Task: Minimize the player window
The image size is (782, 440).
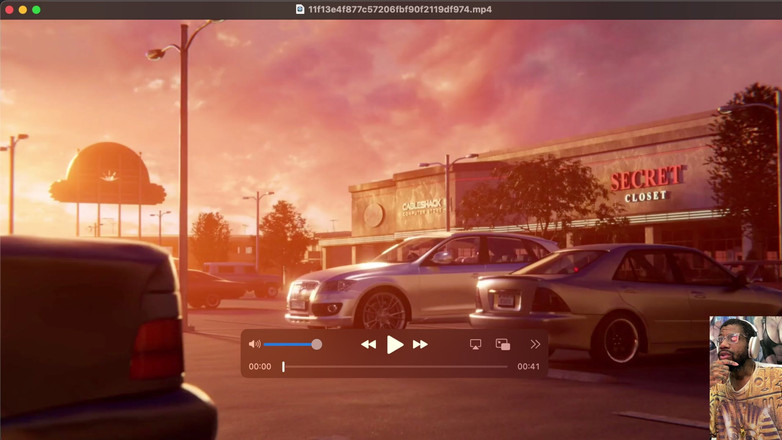Action: click(22, 9)
